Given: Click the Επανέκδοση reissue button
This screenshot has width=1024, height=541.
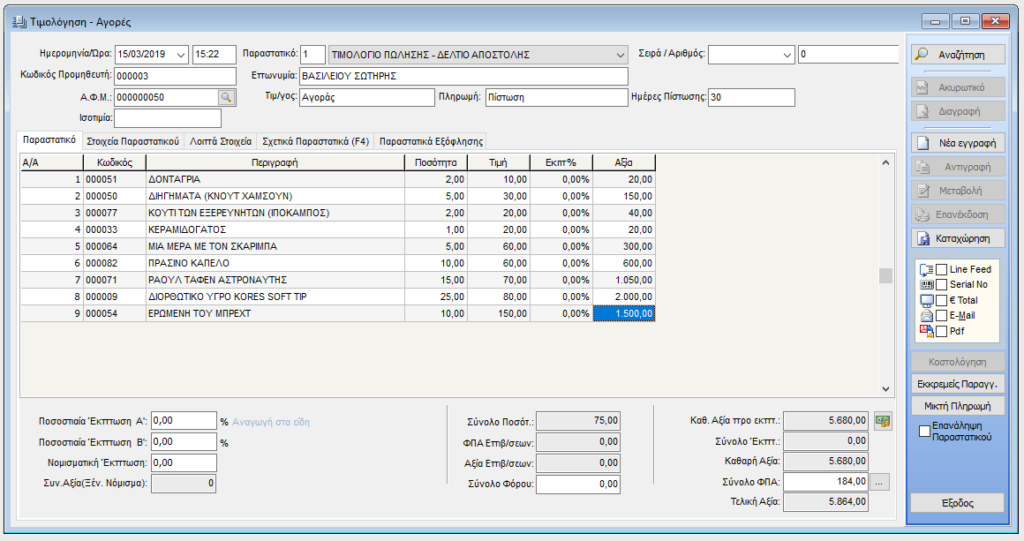Looking at the screenshot, I should (958, 214).
